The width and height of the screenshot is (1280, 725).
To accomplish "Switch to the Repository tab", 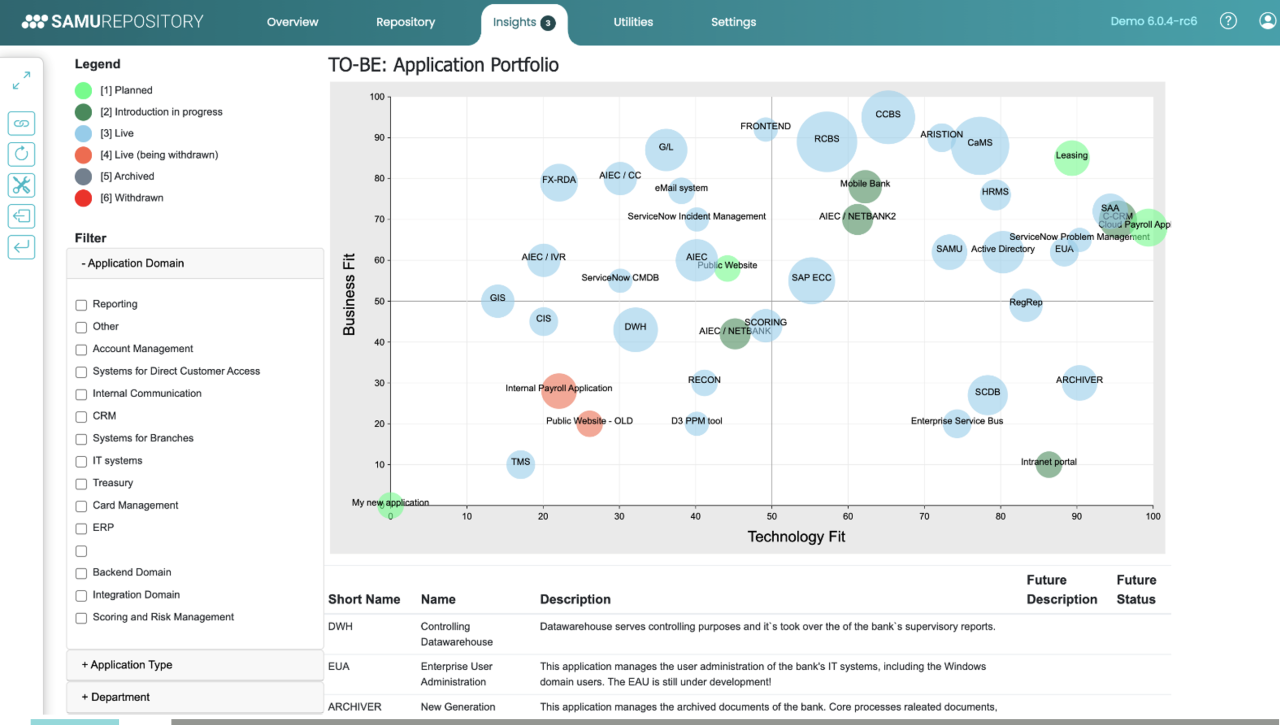I will pyautogui.click(x=405, y=22).
